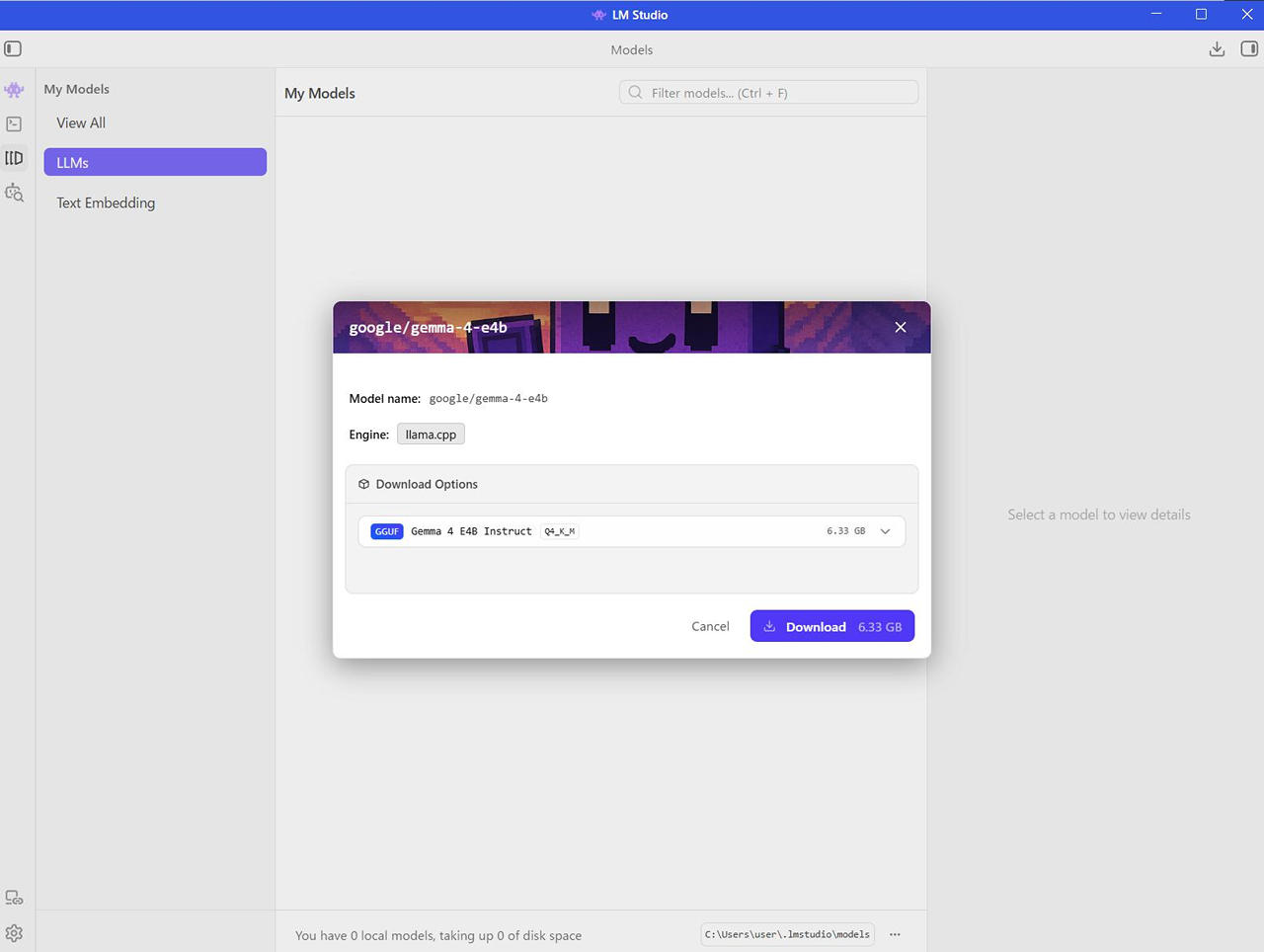
Task: Open models directory more options menu
Action: [x=895, y=934]
